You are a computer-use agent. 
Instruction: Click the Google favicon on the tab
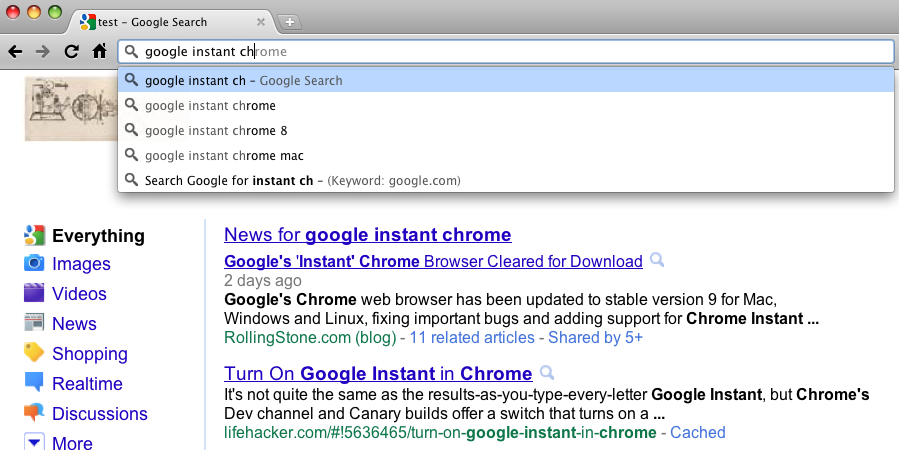click(87, 22)
